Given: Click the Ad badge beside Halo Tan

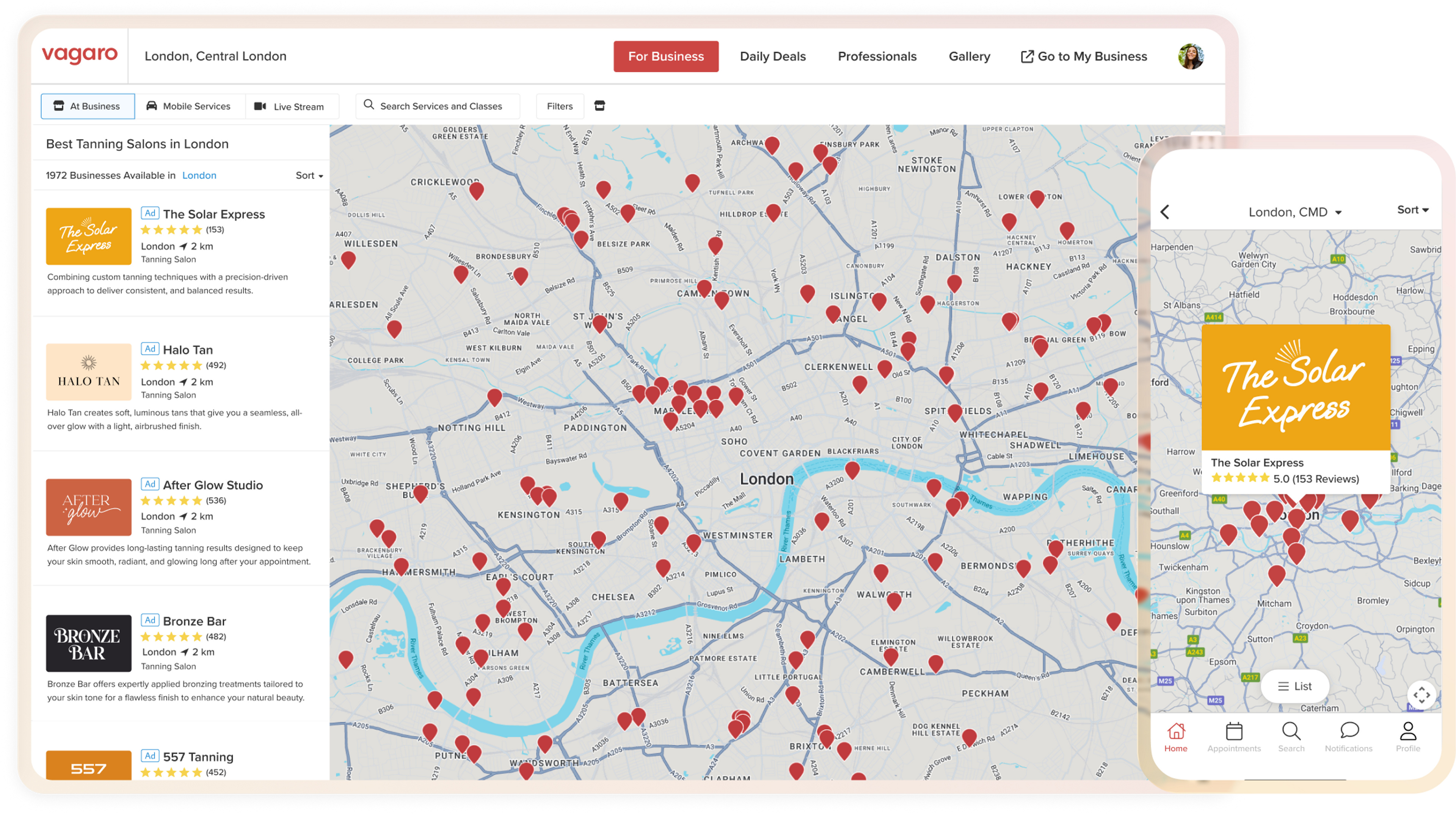Looking at the screenshot, I should 150,349.
